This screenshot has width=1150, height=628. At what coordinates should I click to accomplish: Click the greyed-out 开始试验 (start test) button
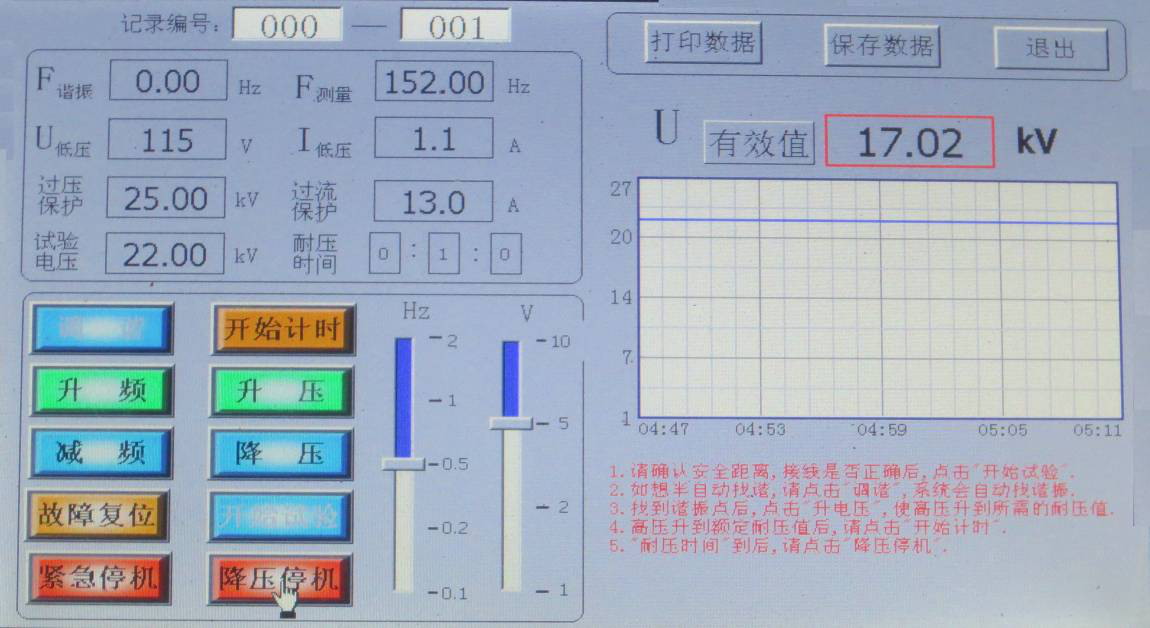coord(281,516)
